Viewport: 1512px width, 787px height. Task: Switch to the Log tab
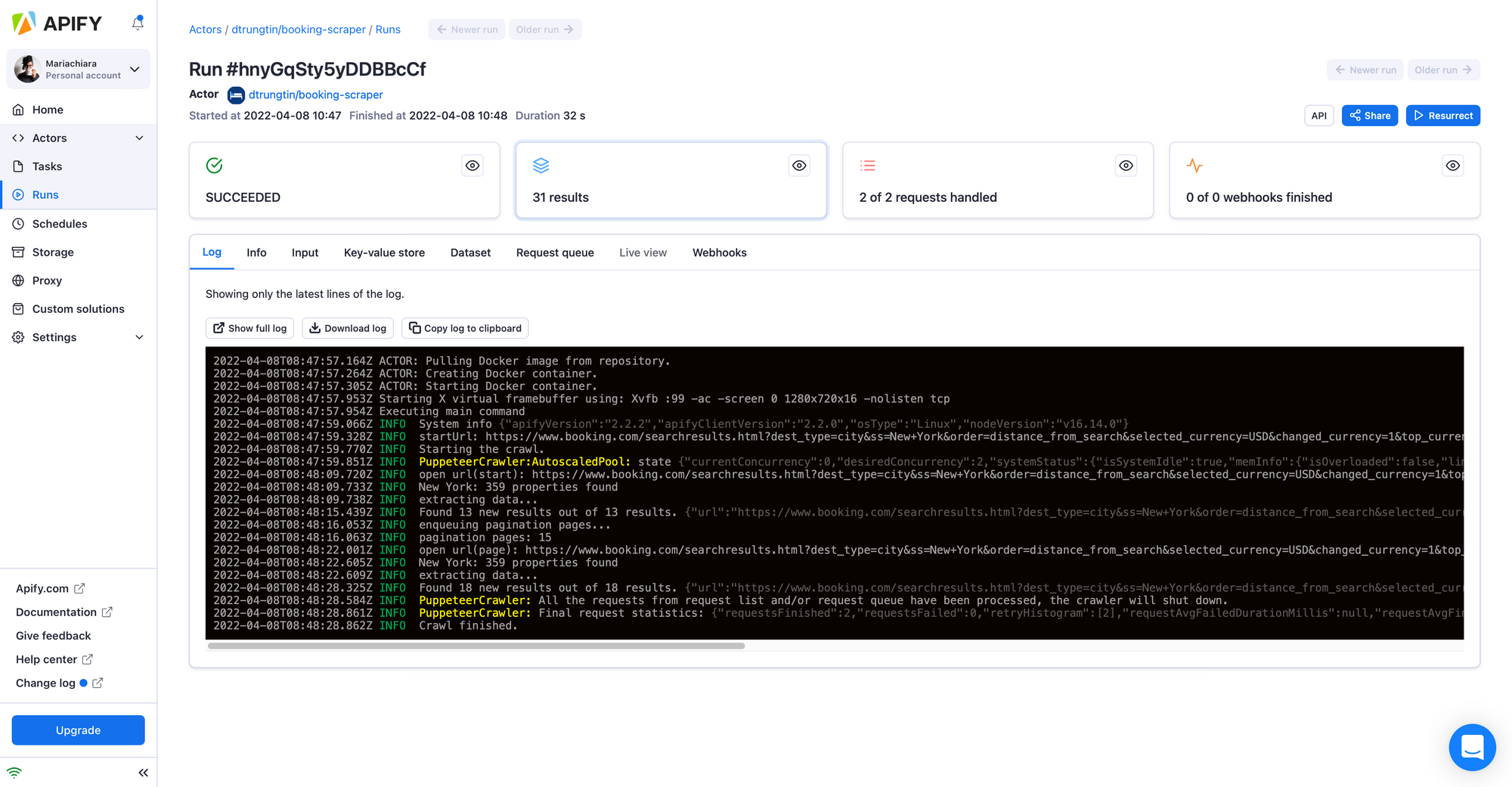(212, 252)
